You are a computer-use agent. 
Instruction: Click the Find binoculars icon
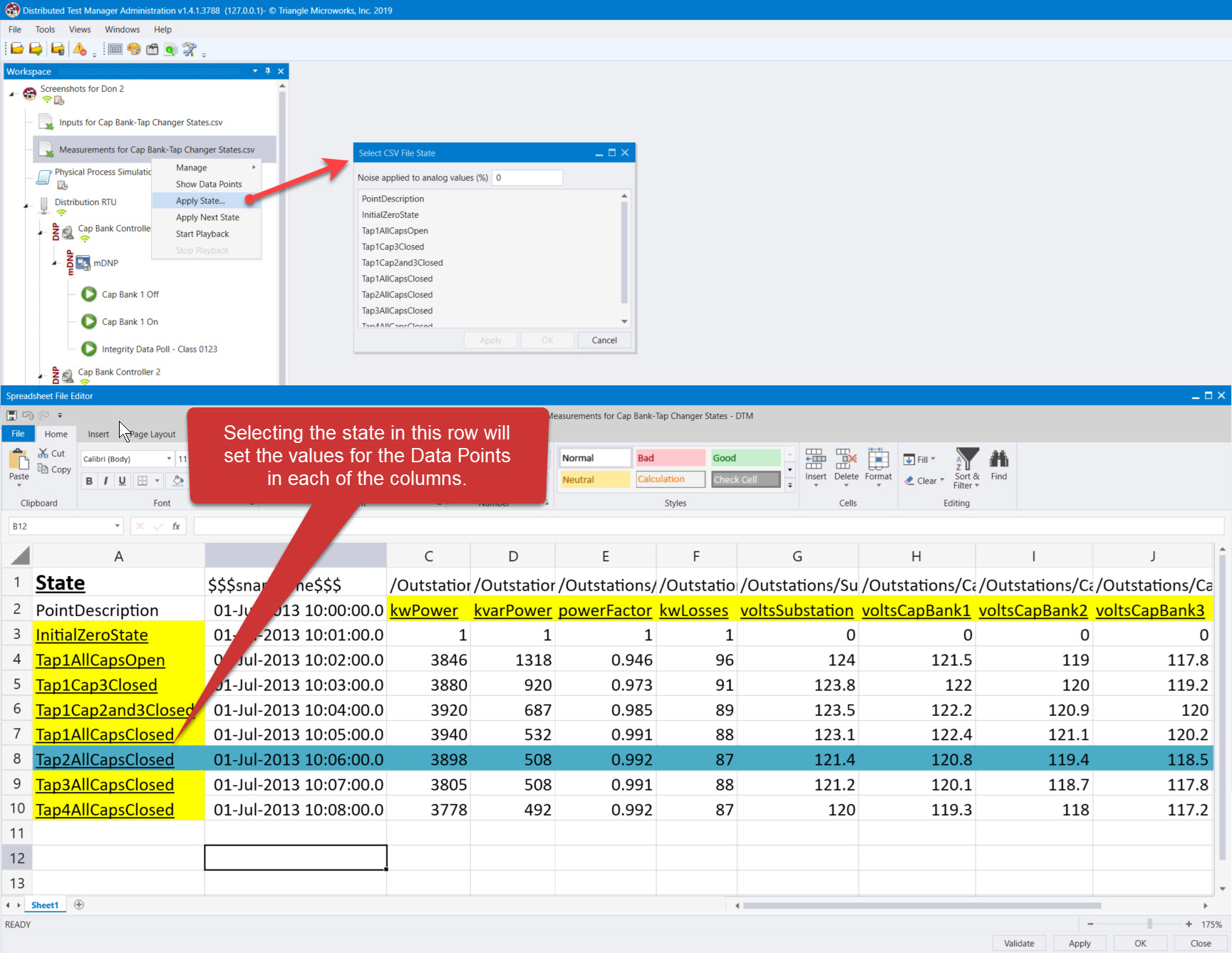tap(998, 460)
